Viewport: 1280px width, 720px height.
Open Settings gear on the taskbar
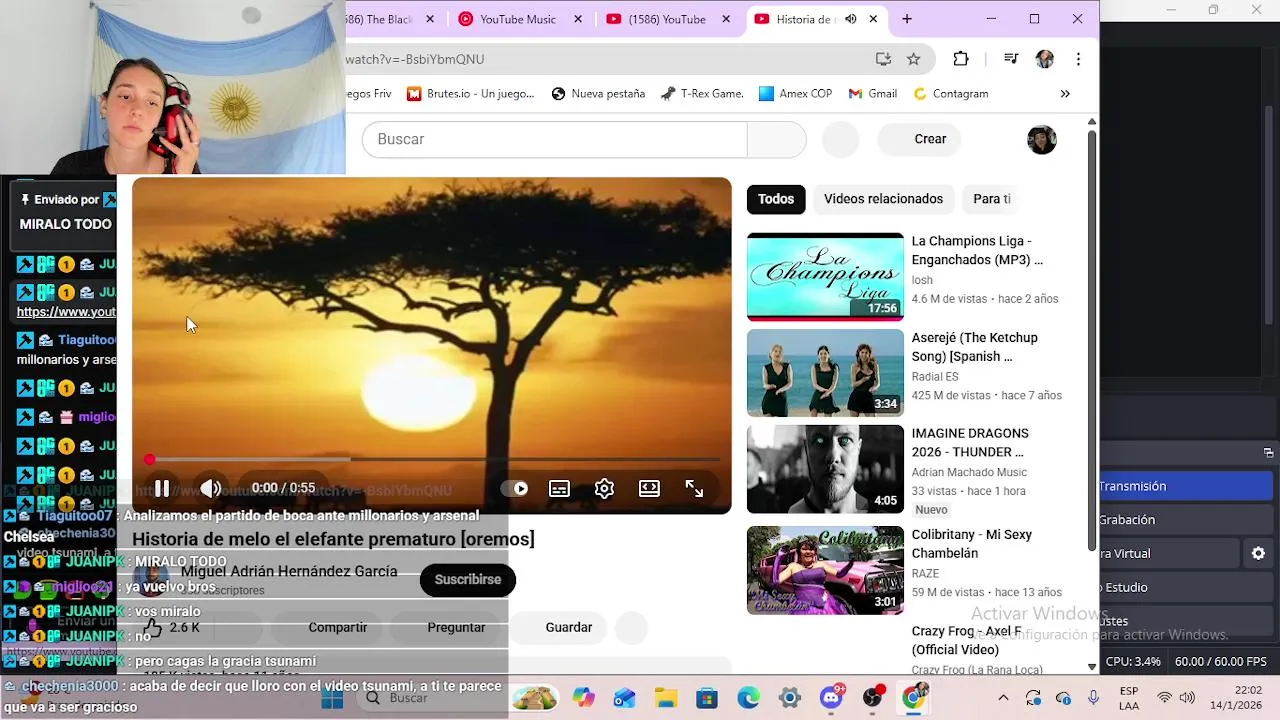789,698
